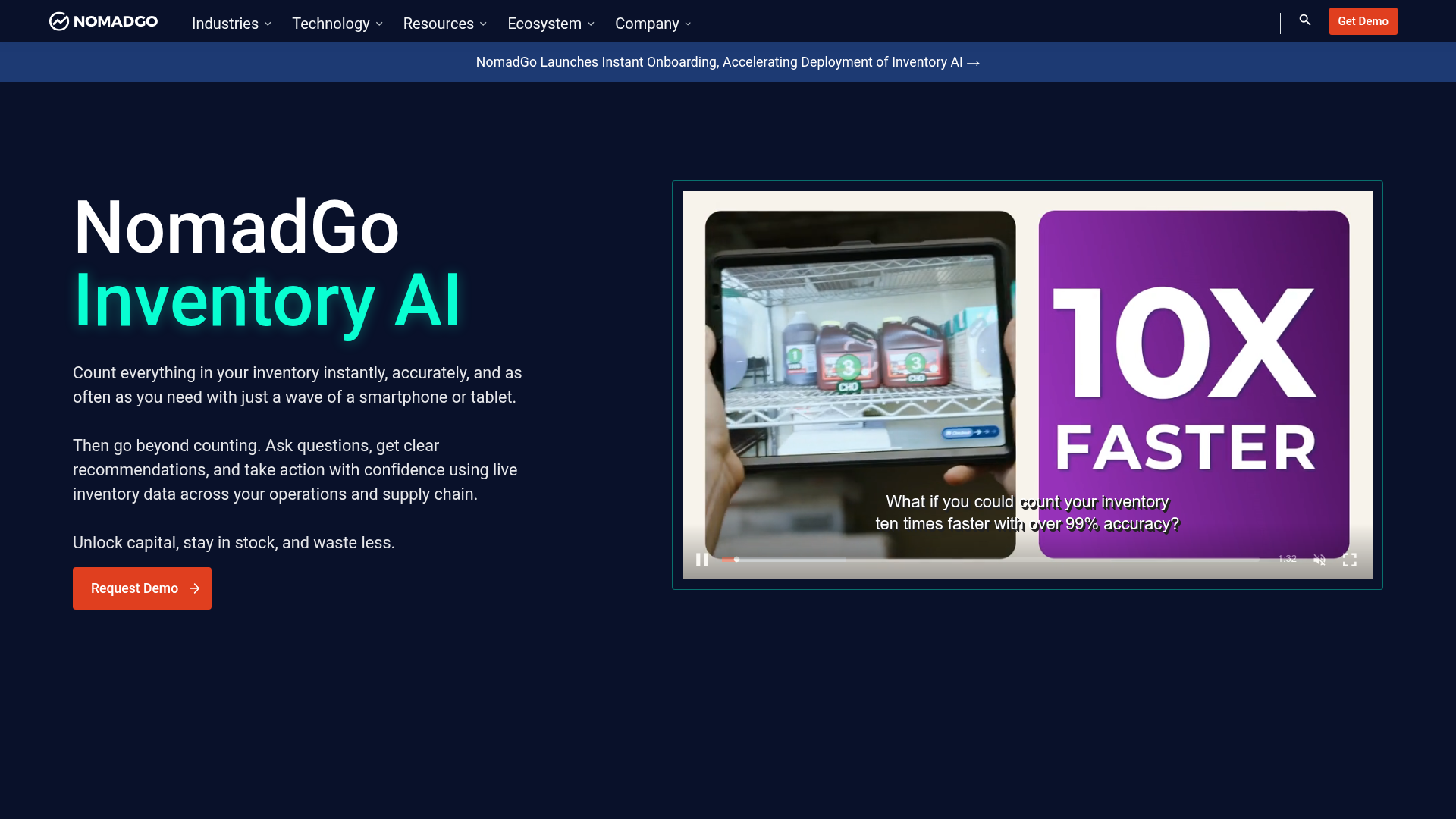Open the Instant Onboarding announcement link
This screenshot has height=819, width=1456.
pyautogui.click(x=728, y=62)
